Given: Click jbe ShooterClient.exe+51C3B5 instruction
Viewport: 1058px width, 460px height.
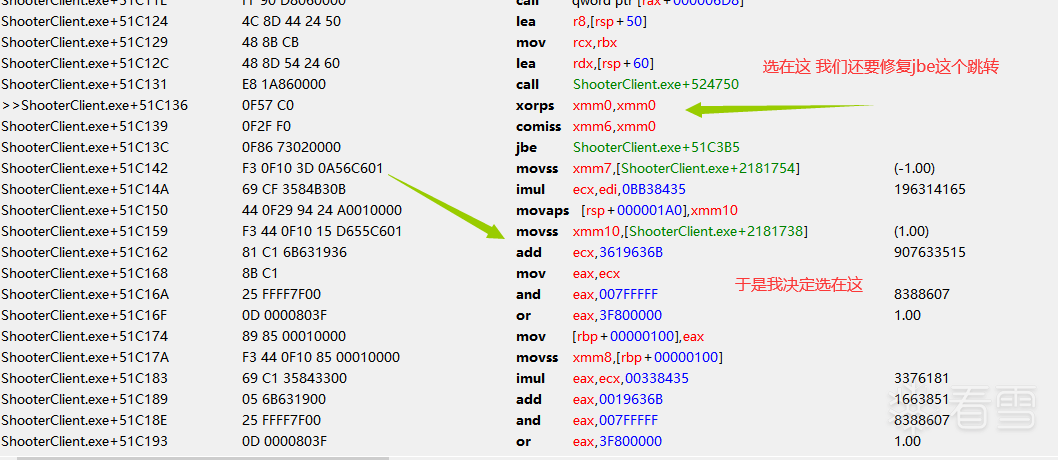Looking at the screenshot, I should (627, 147).
